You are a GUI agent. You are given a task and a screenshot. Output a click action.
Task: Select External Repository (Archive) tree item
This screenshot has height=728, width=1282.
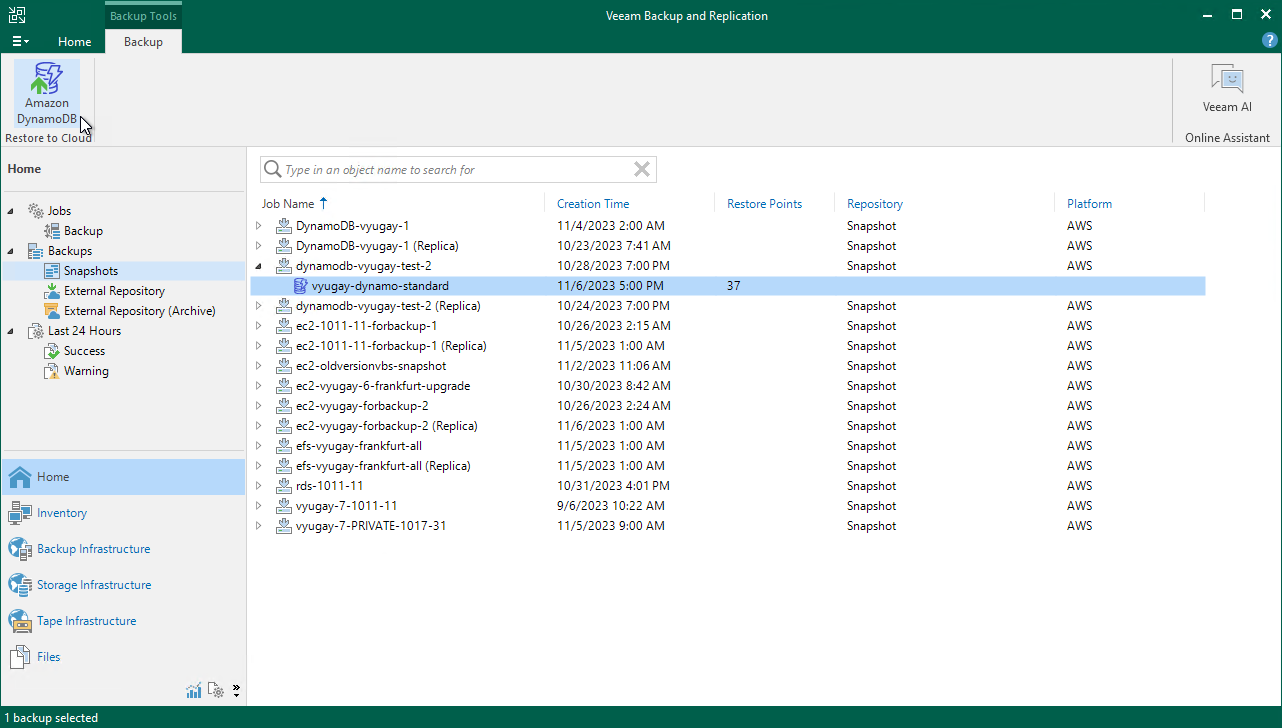click(140, 311)
